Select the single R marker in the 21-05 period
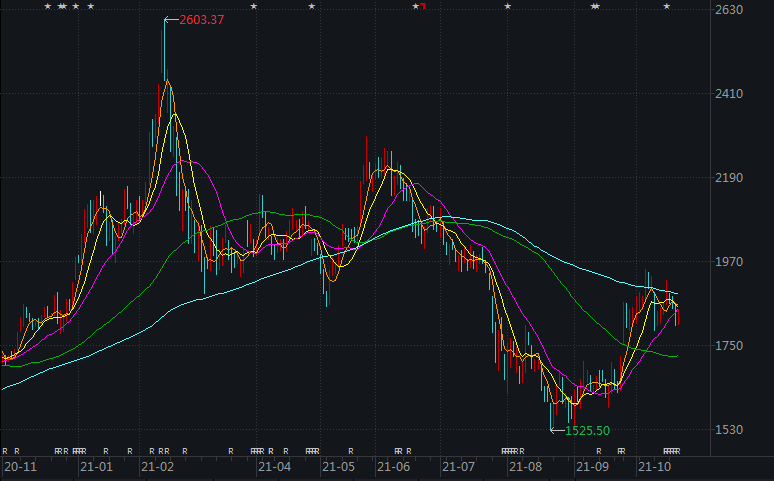The width and height of the screenshot is (774, 481). pyautogui.click(x=350, y=451)
